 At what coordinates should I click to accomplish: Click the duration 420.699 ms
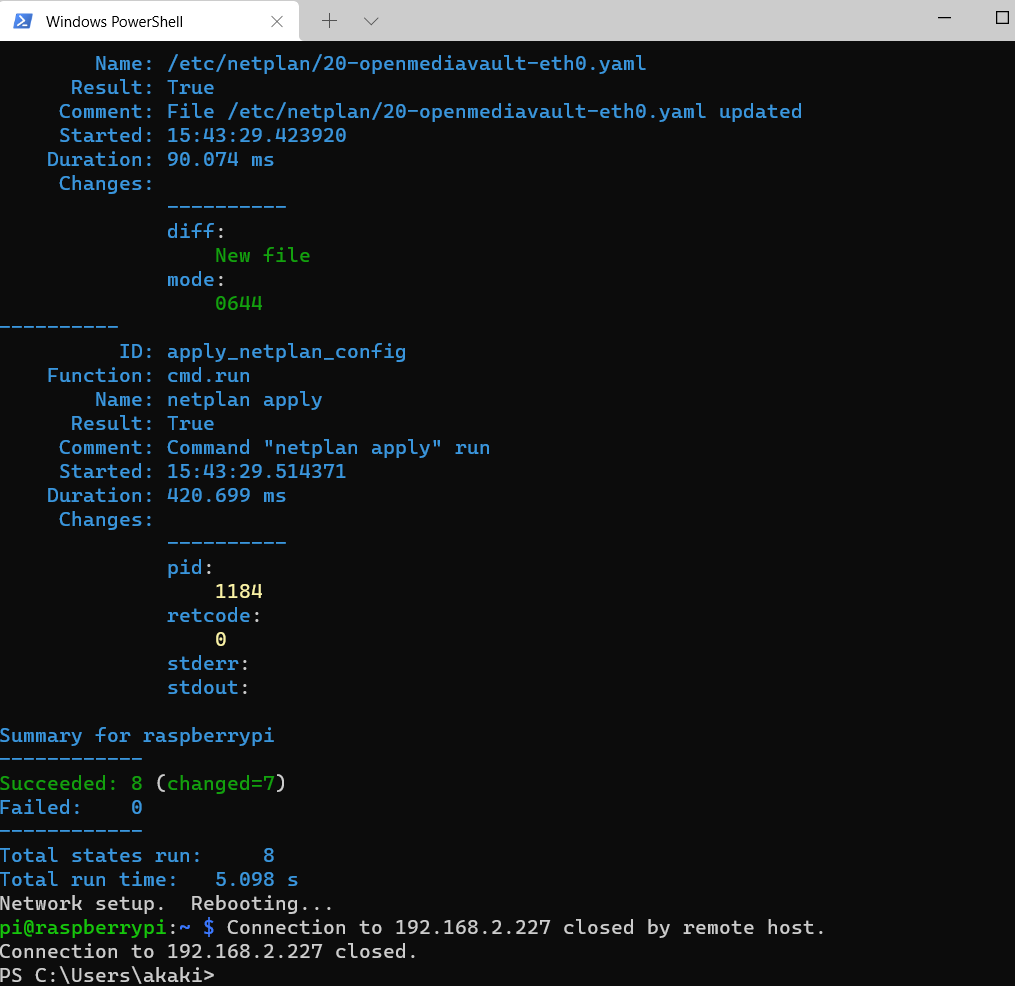(x=226, y=495)
